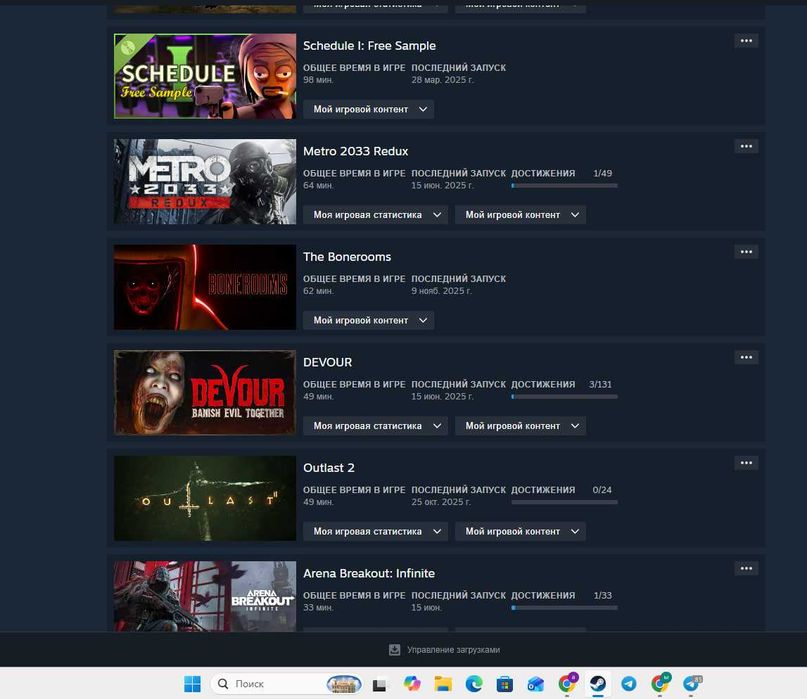Open the three-dot menu for The Bonerooms
The image size is (807, 699).
[x=746, y=252]
